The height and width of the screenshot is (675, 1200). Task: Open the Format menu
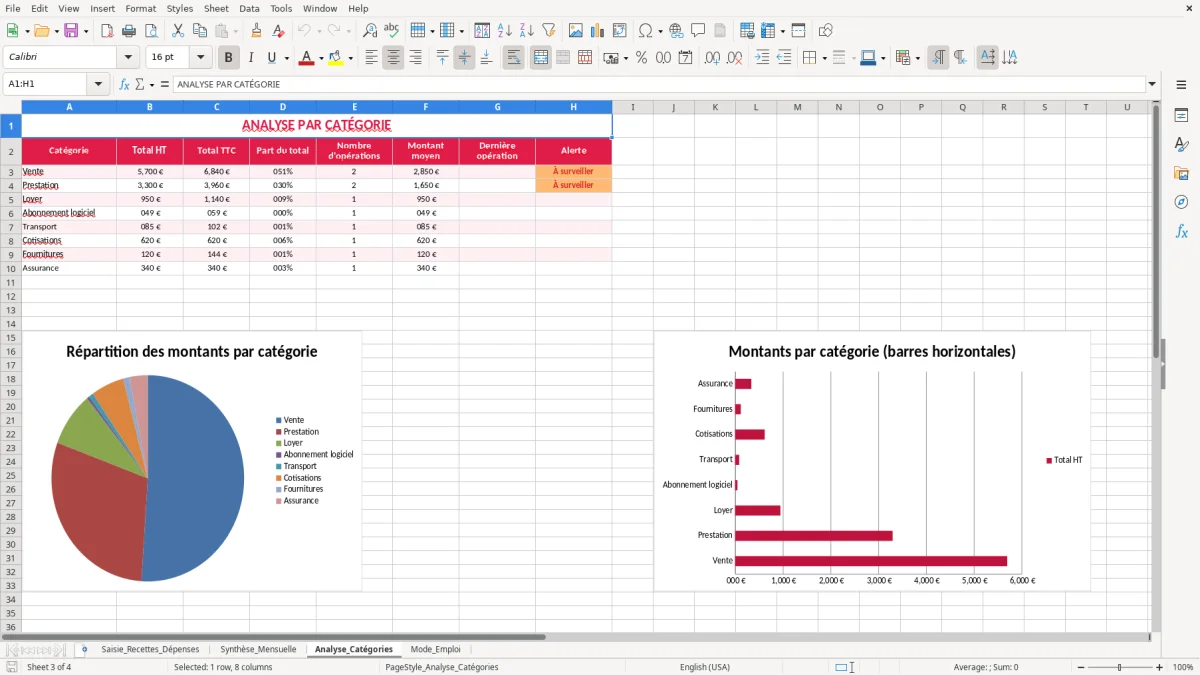140,8
